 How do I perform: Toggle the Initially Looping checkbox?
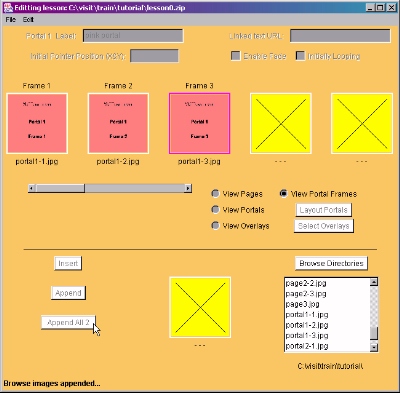(x=300, y=56)
